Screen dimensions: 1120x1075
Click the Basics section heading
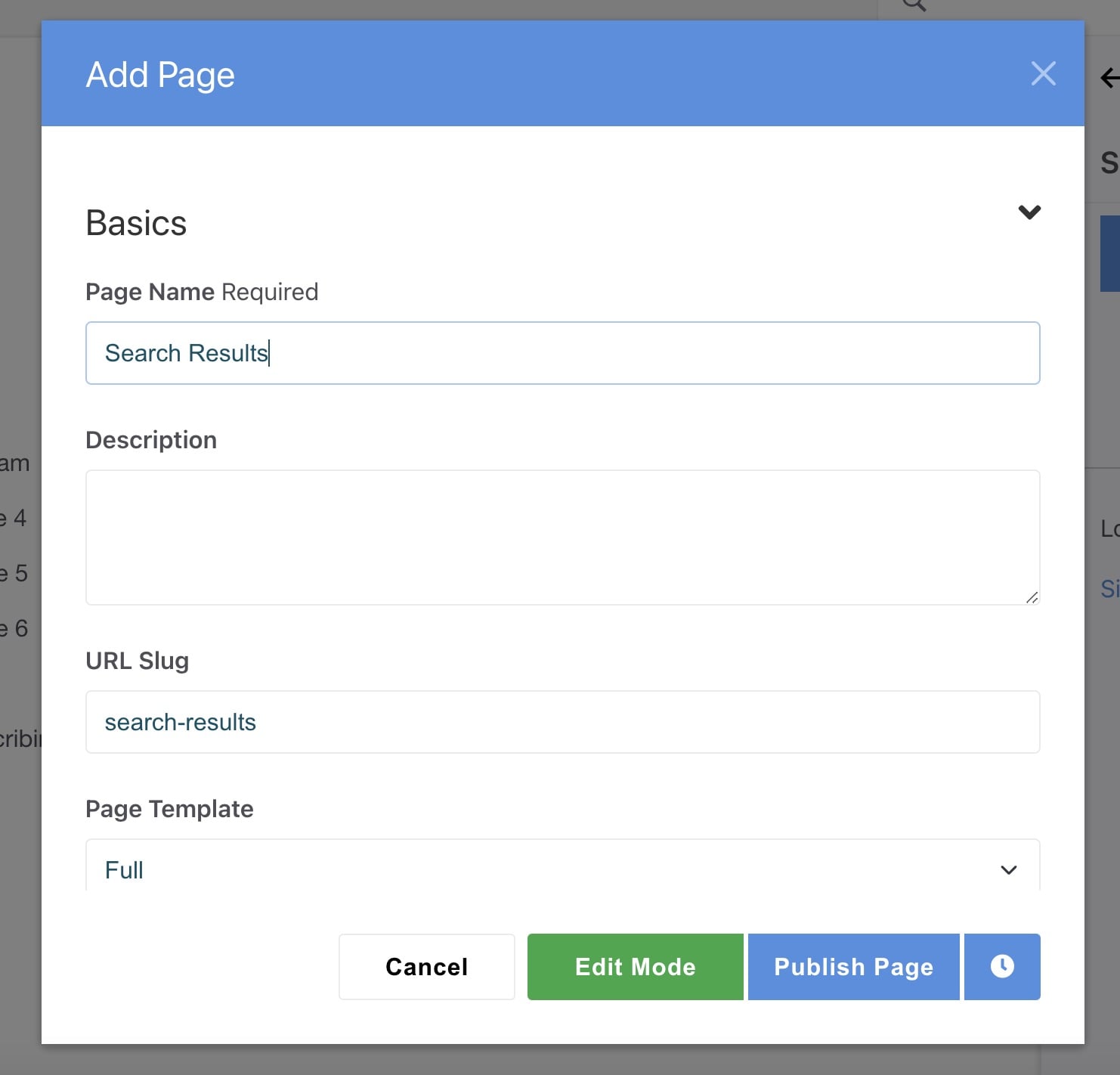click(x=136, y=224)
